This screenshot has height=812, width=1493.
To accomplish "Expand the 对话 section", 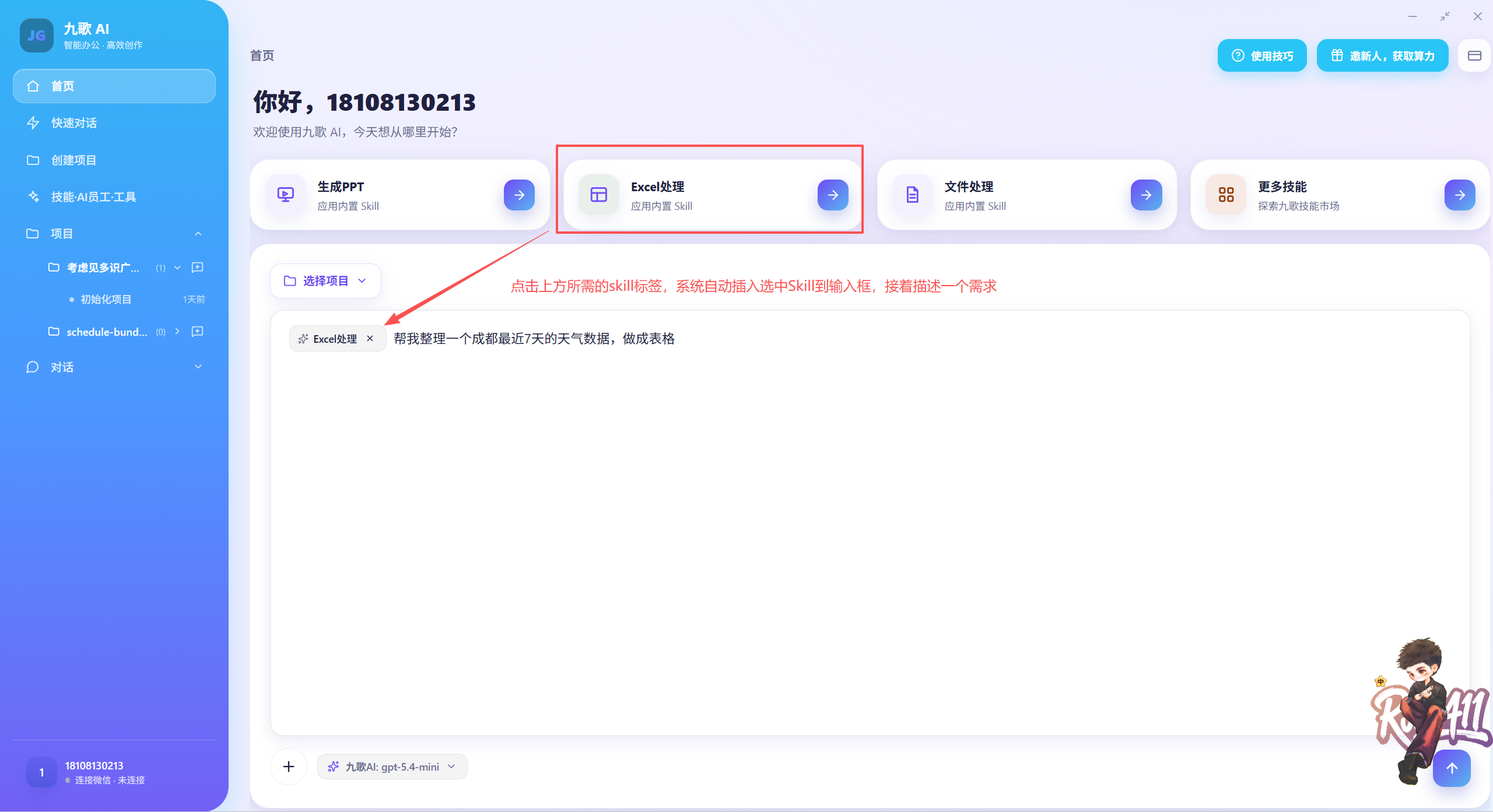I will pos(198,367).
